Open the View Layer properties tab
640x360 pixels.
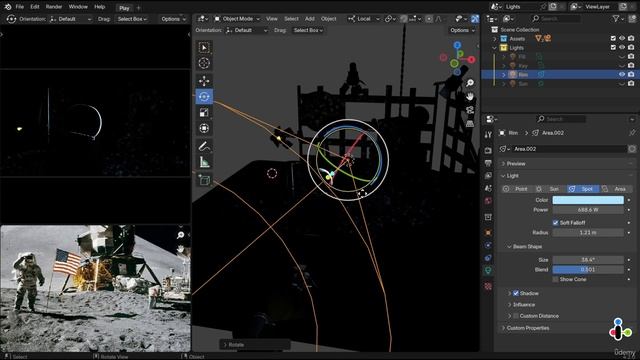pyautogui.click(x=488, y=176)
